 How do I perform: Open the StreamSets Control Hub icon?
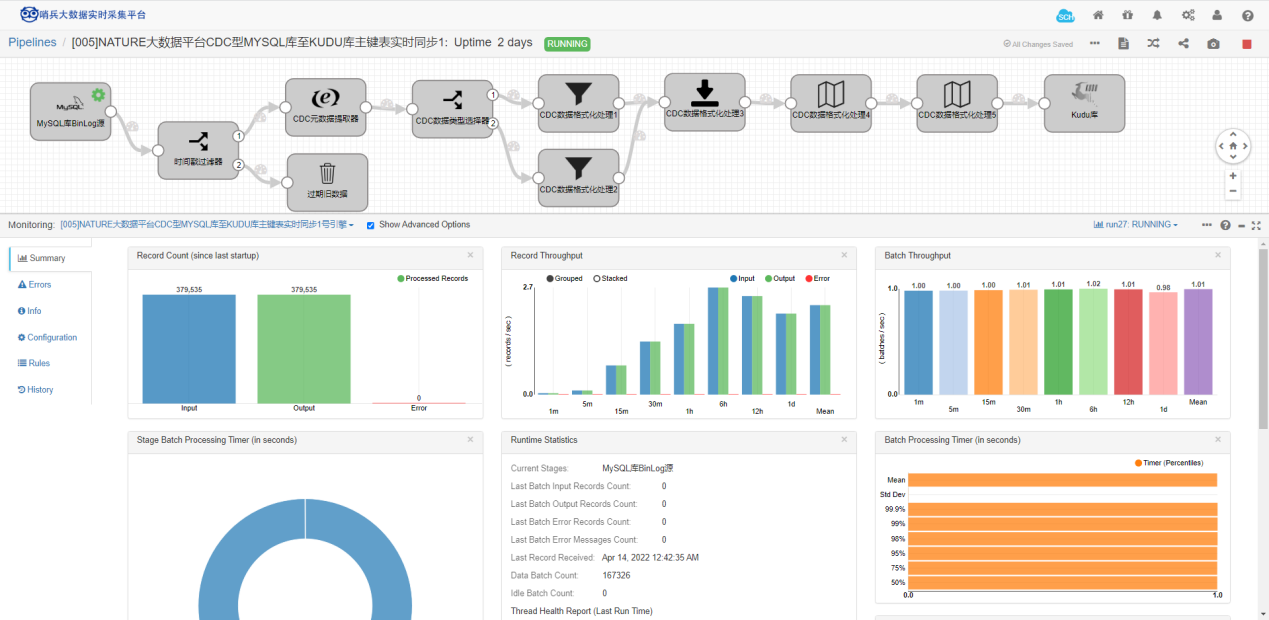click(x=1065, y=15)
